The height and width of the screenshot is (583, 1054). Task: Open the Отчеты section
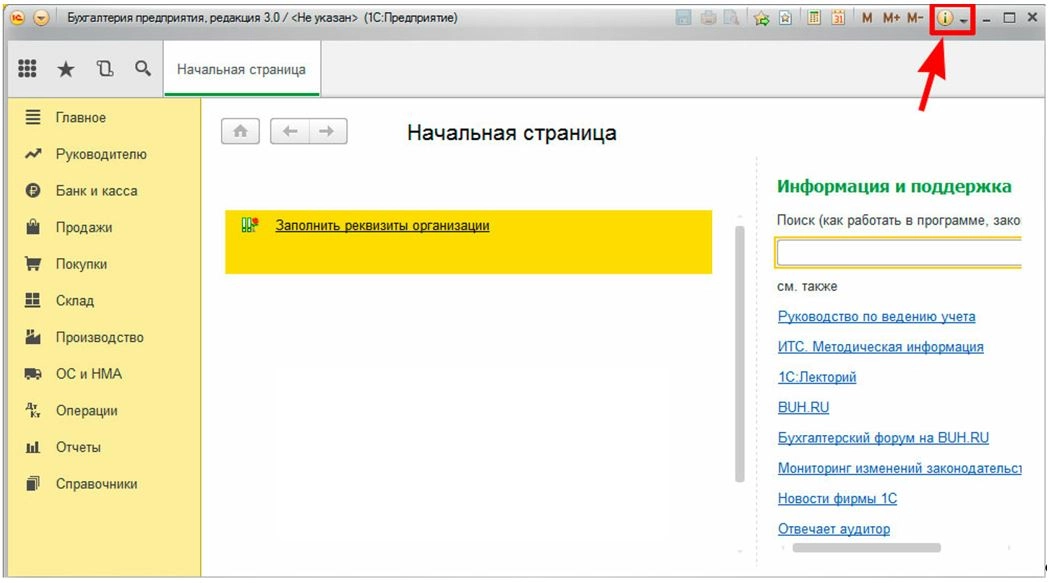(x=78, y=447)
